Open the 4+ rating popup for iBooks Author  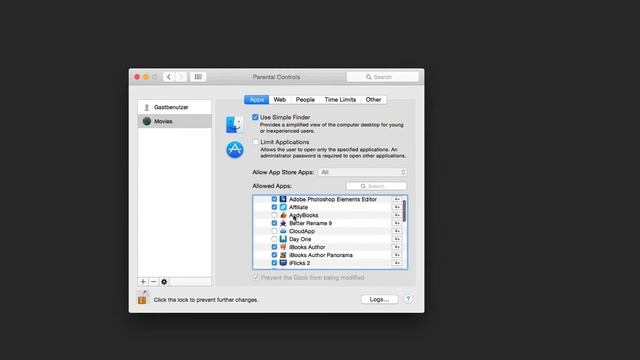tap(397, 247)
